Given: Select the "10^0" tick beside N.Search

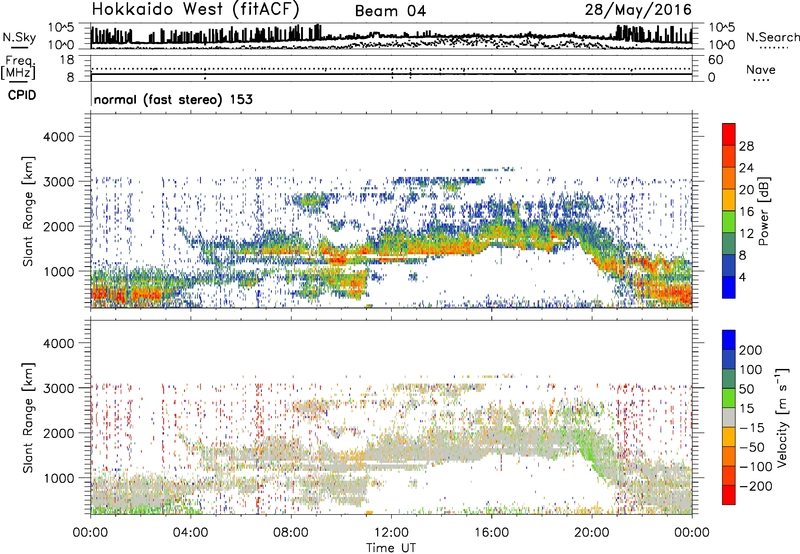Looking at the screenshot, I should click(x=721, y=45).
